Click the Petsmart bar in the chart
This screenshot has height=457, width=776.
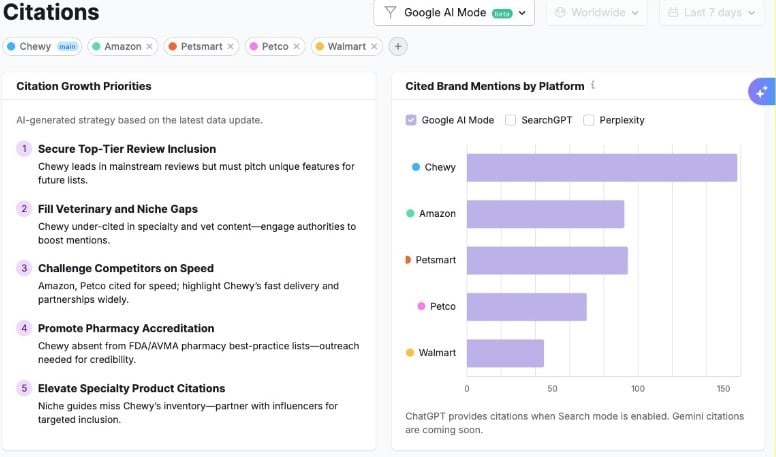[x=547, y=260]
